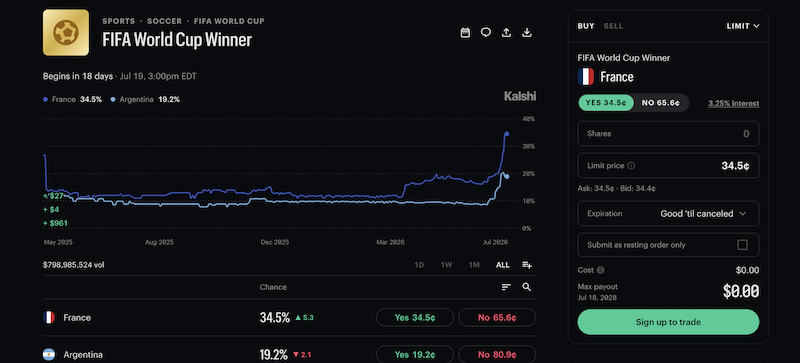Click the Sign up to trade button

[x=668, y=322]
